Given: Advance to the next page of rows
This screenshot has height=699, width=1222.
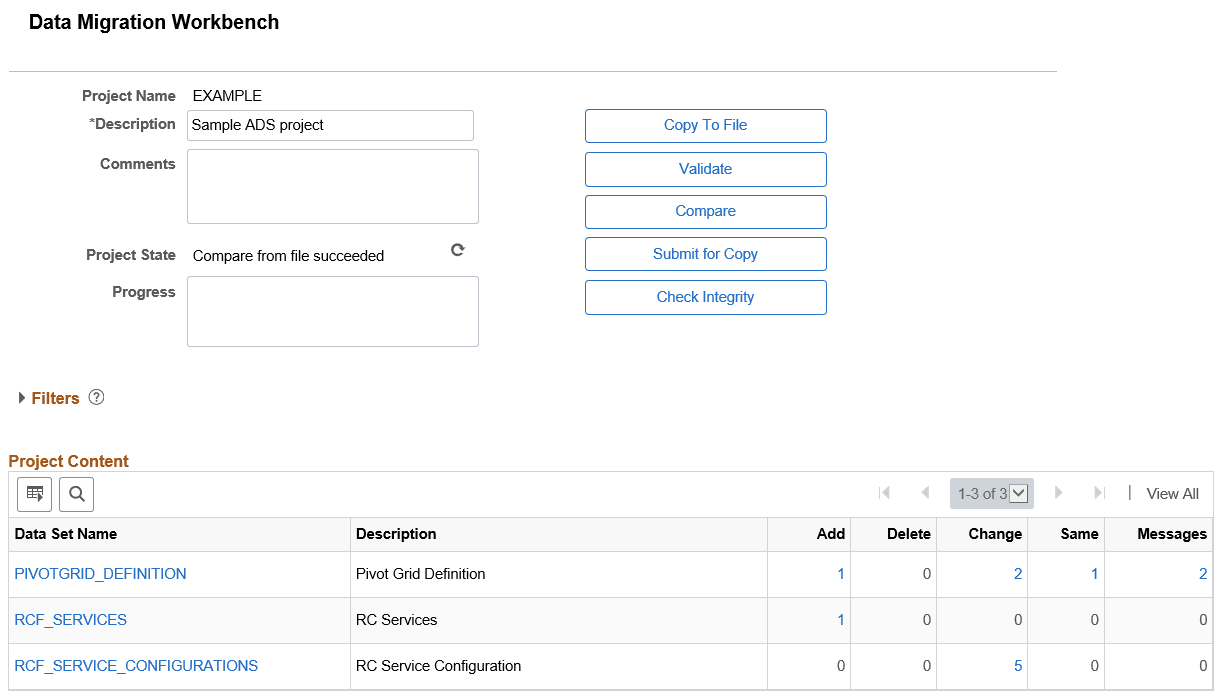Looking at the screenshot, I should point(1059,492).
